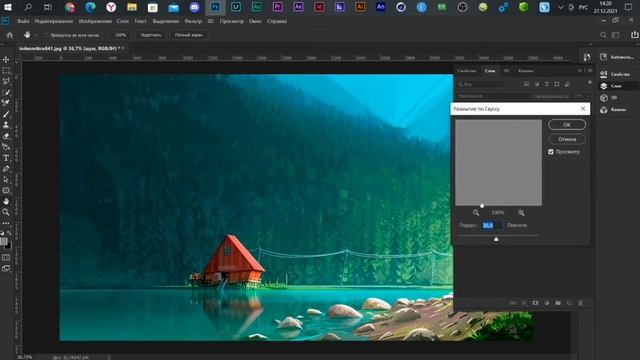This screenshot has height=360, width=640.
Task: Select the Rectangle shape tool
Action: pos(6,191)
